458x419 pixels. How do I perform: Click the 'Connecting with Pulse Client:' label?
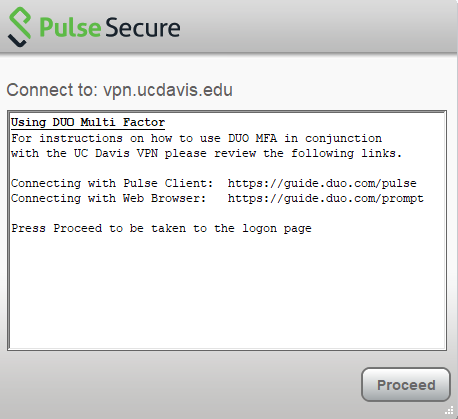(112, 183)
